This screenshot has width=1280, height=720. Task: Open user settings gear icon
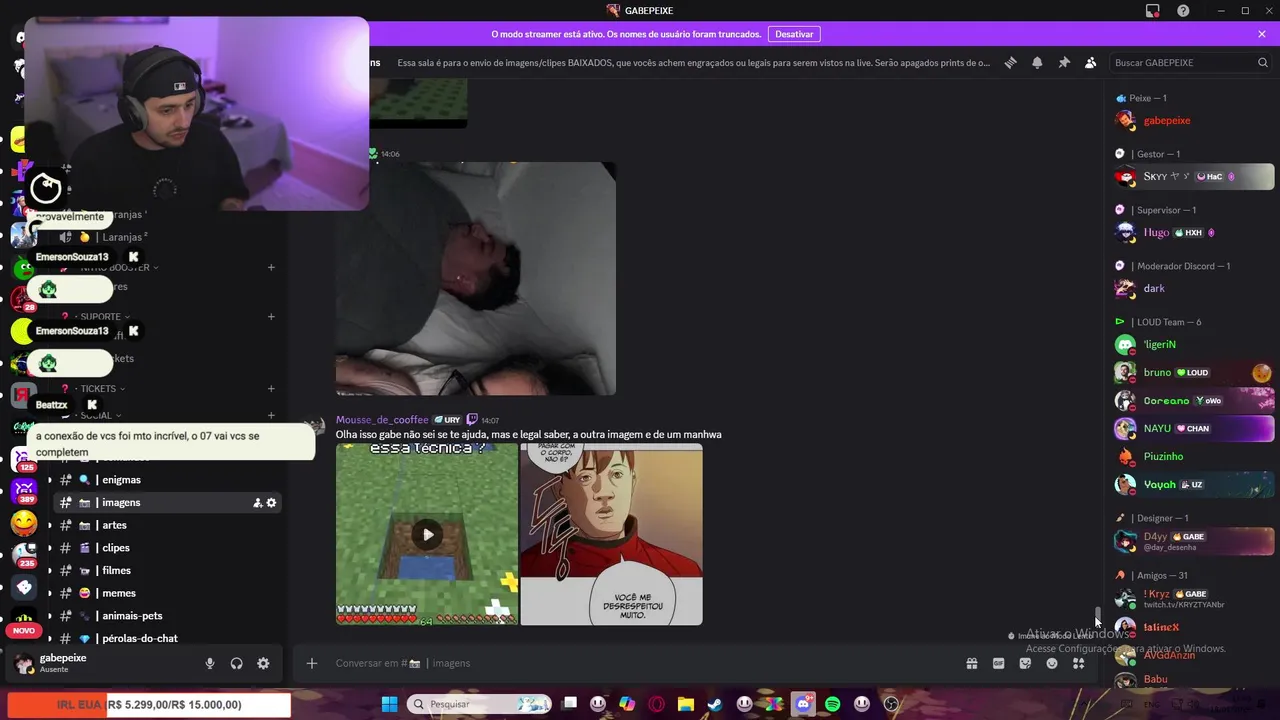(x=263, y=663)
